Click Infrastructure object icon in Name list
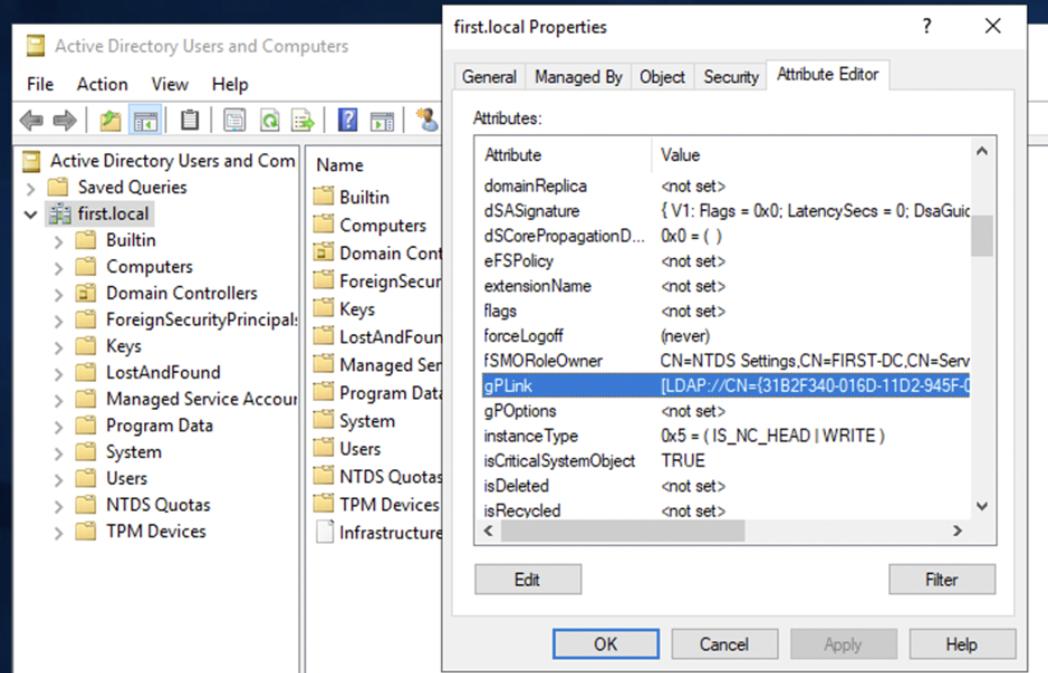The image size is (1048, 673). coord(325,532)
